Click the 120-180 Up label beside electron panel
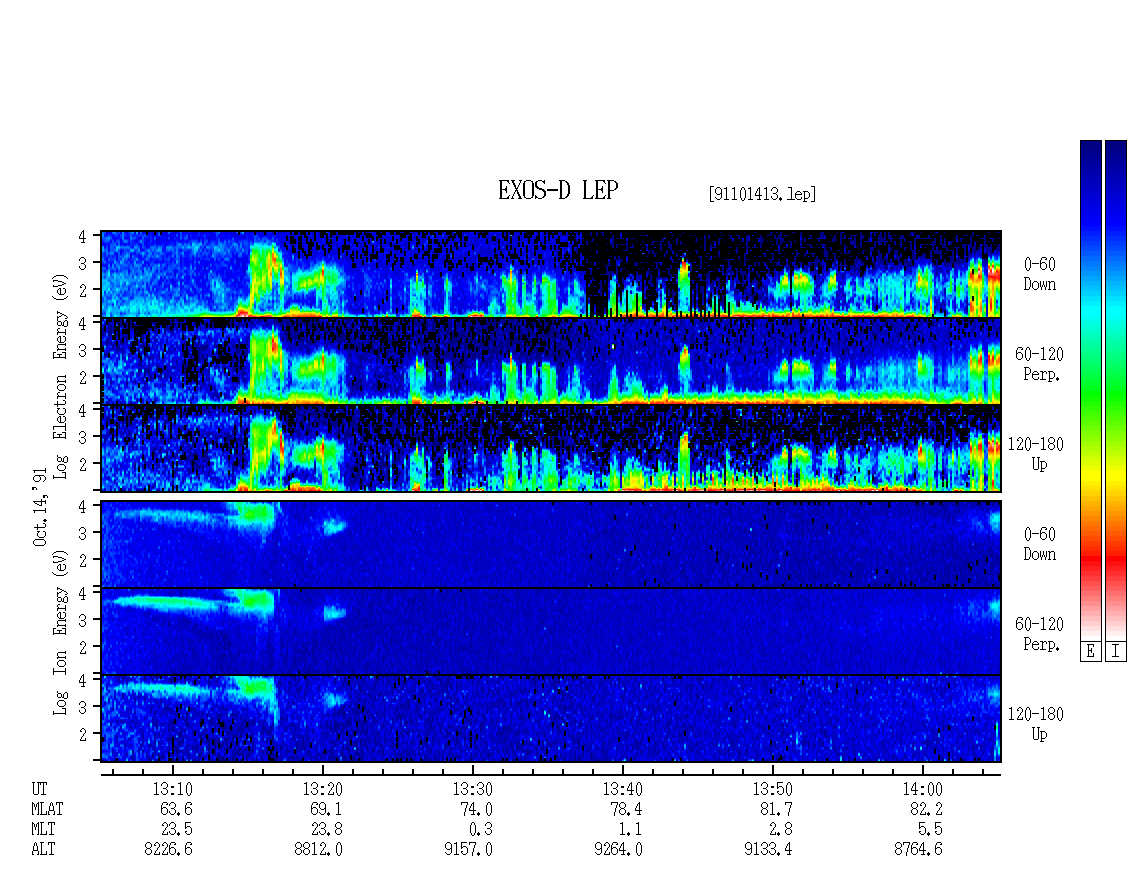 1036,454
